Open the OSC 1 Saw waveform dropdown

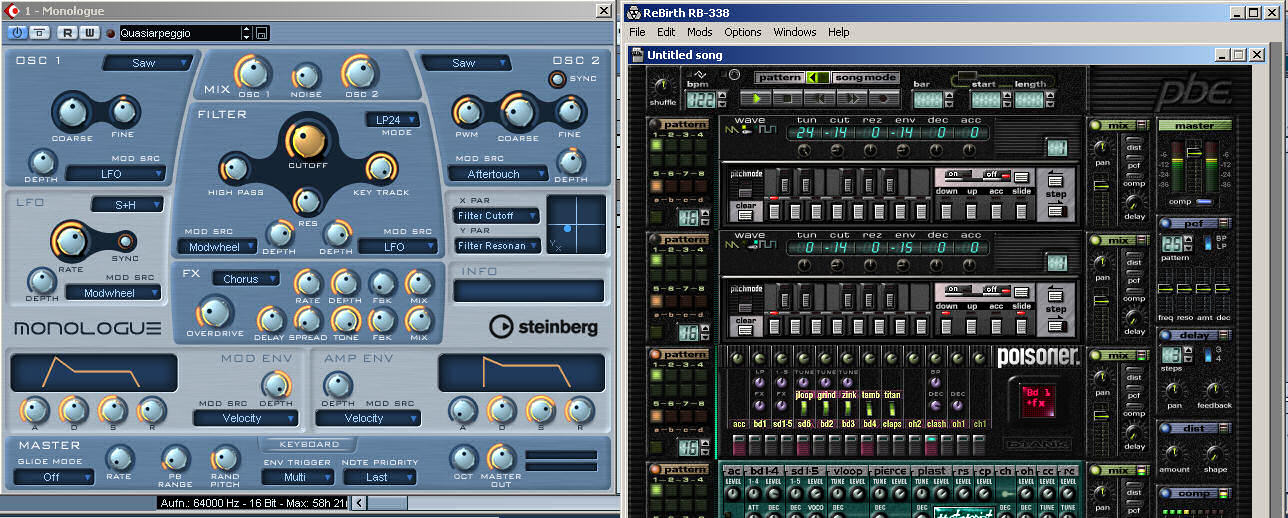click(x=147, y=63)
